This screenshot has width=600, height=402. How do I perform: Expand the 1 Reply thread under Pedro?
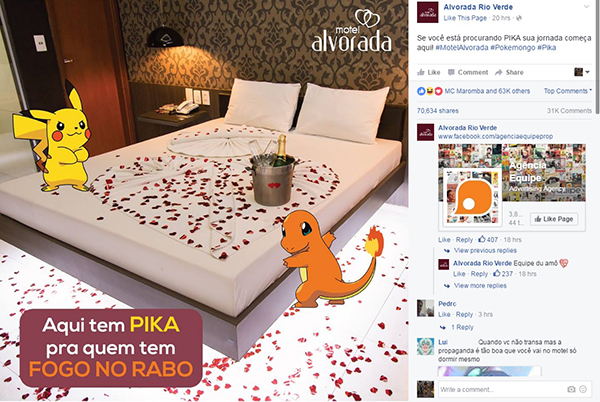pyautogui.click(x=462, y=327)
